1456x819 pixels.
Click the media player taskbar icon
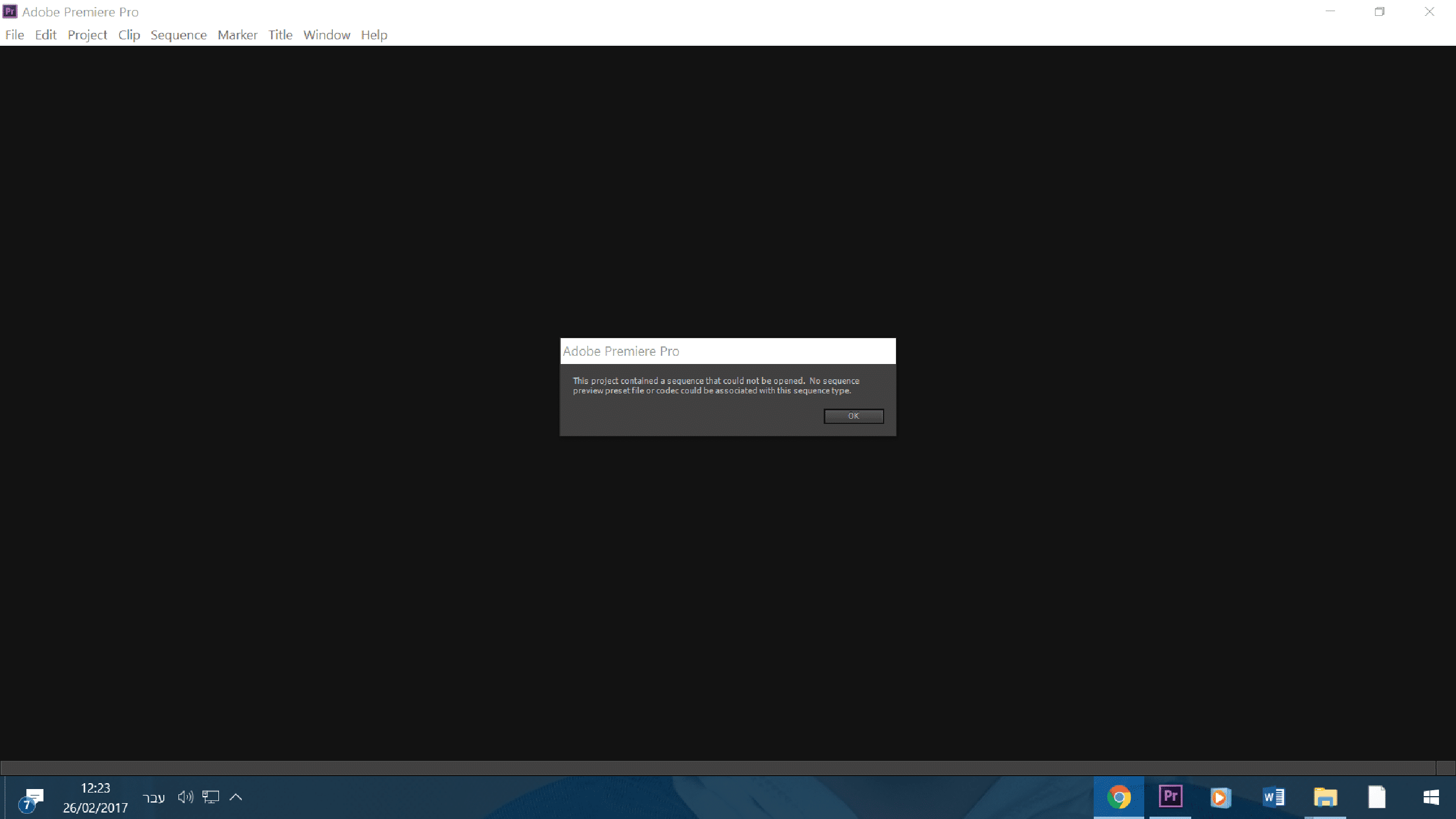[x=1221, y=797]
